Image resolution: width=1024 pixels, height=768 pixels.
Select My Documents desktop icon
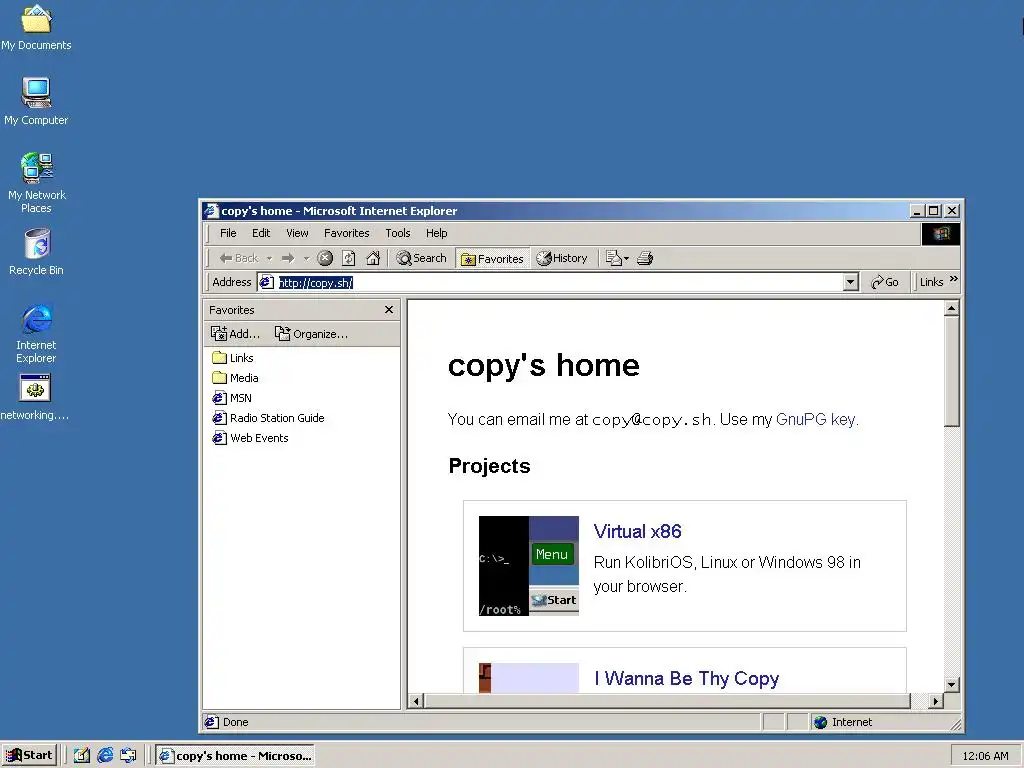point(36,27)
